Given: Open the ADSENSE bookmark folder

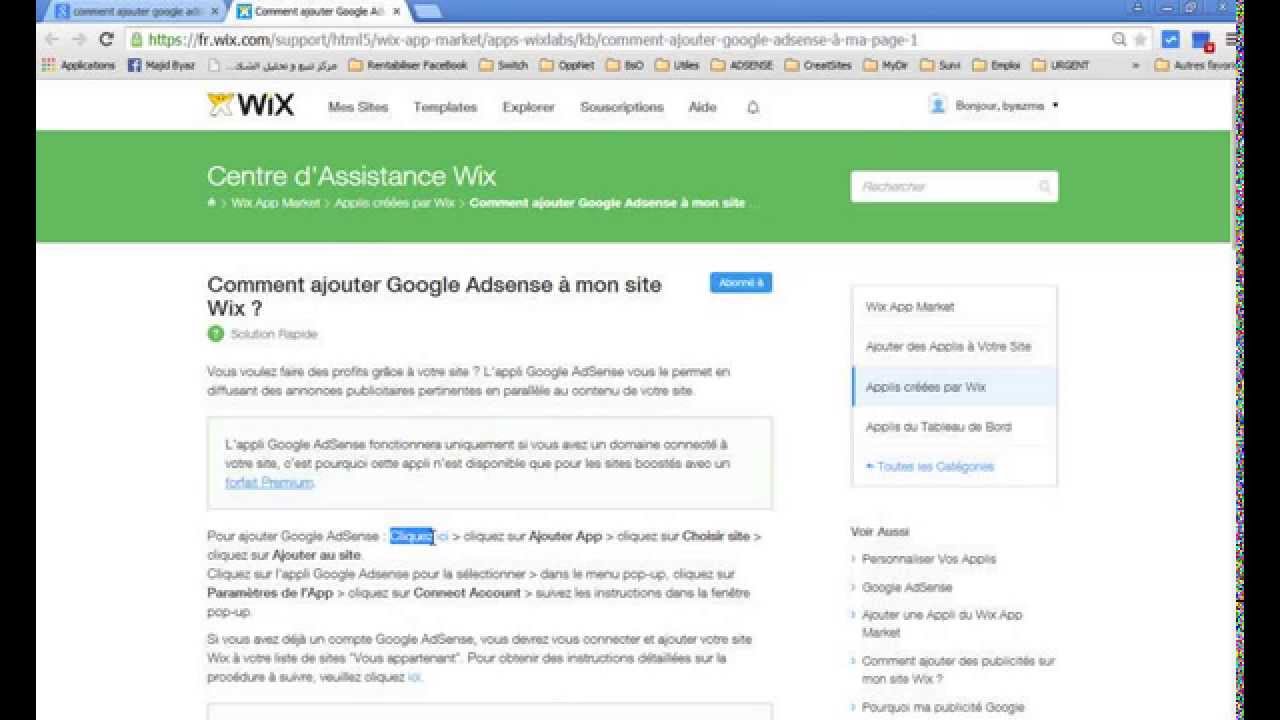Looking at the screenshot, I should tap(741, 65).
